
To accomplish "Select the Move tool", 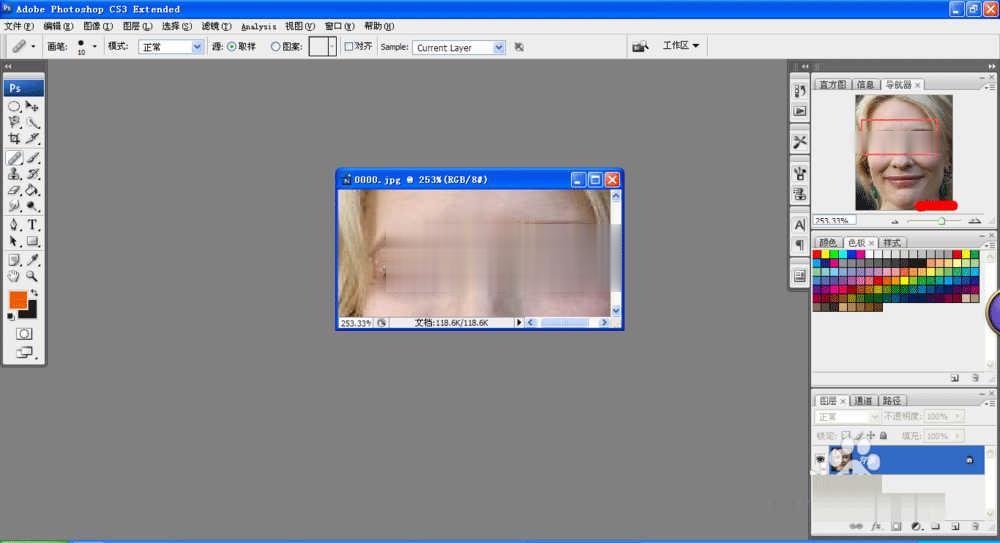I will pos(32,107).
